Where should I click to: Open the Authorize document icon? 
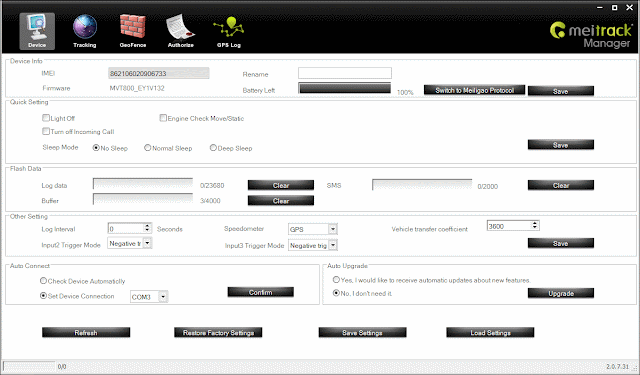point(180,31)
